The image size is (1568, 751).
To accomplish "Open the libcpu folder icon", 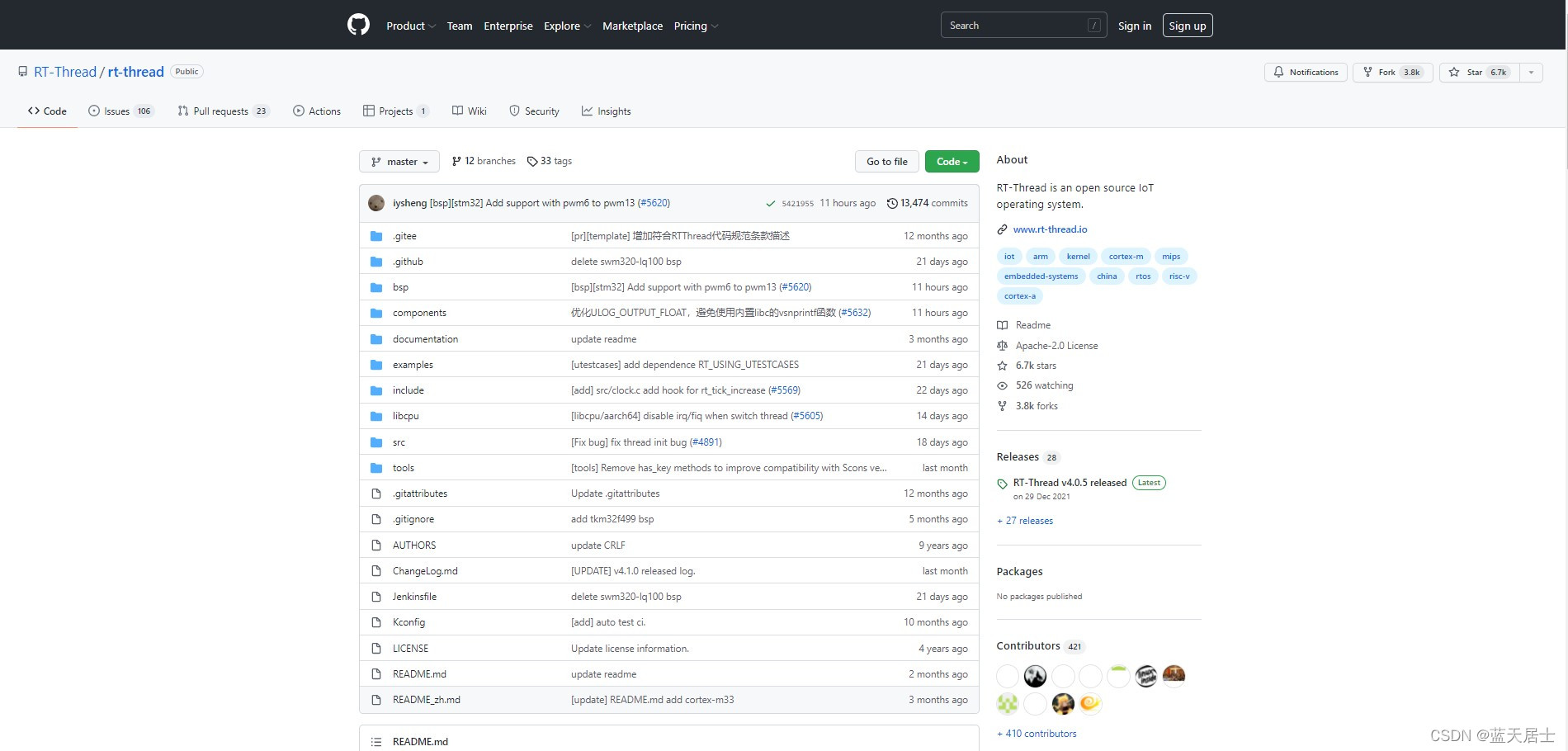I will coord(376,416).
